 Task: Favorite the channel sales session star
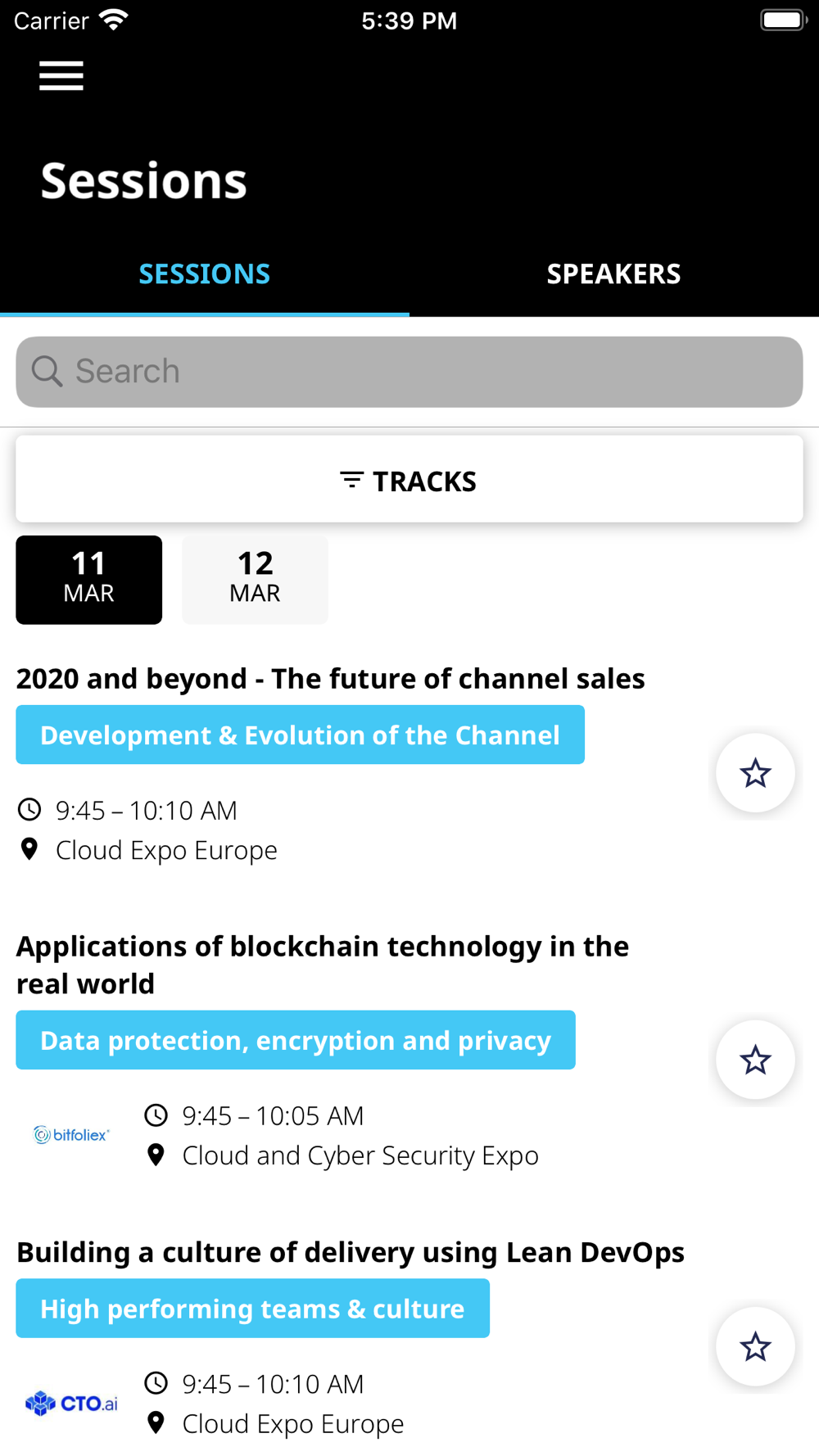click(x=755, y=773)
